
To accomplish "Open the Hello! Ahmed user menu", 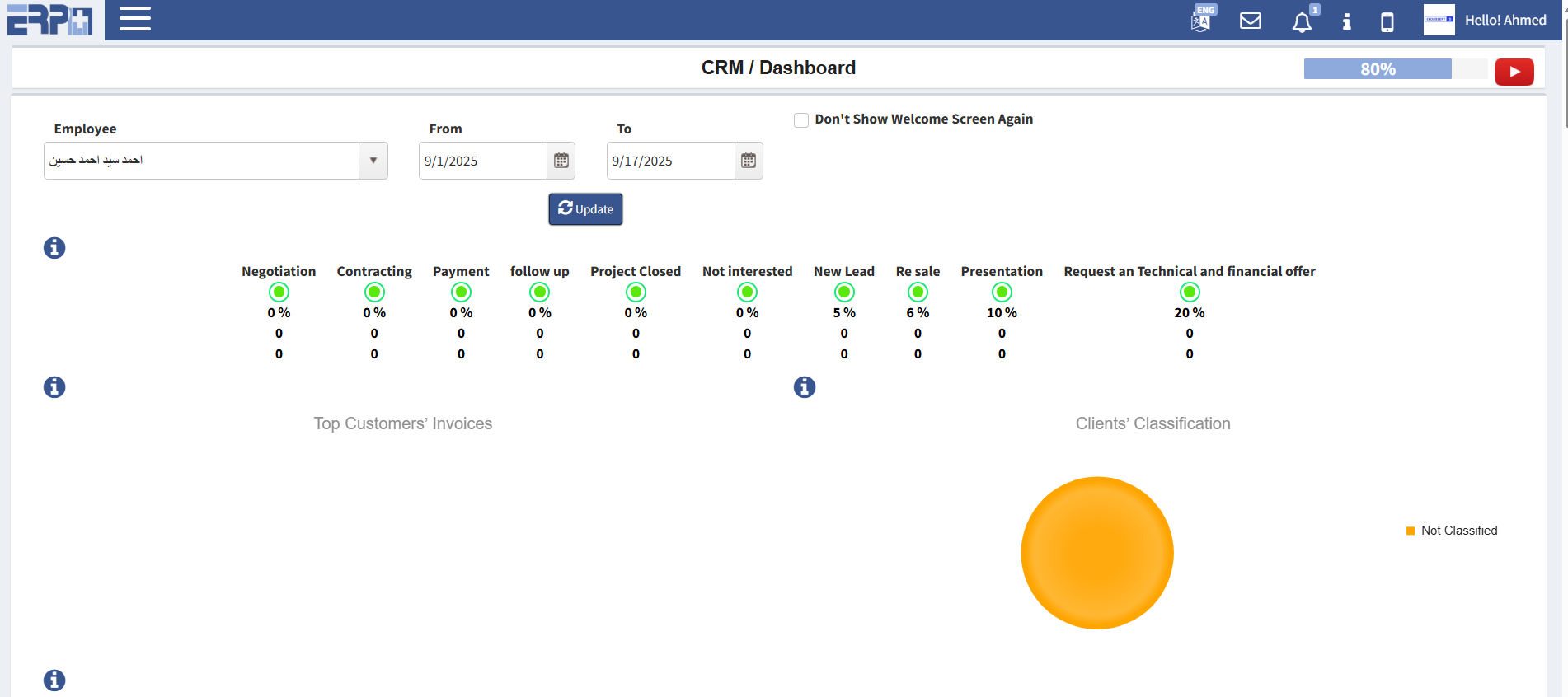I will coord(1505,21).
